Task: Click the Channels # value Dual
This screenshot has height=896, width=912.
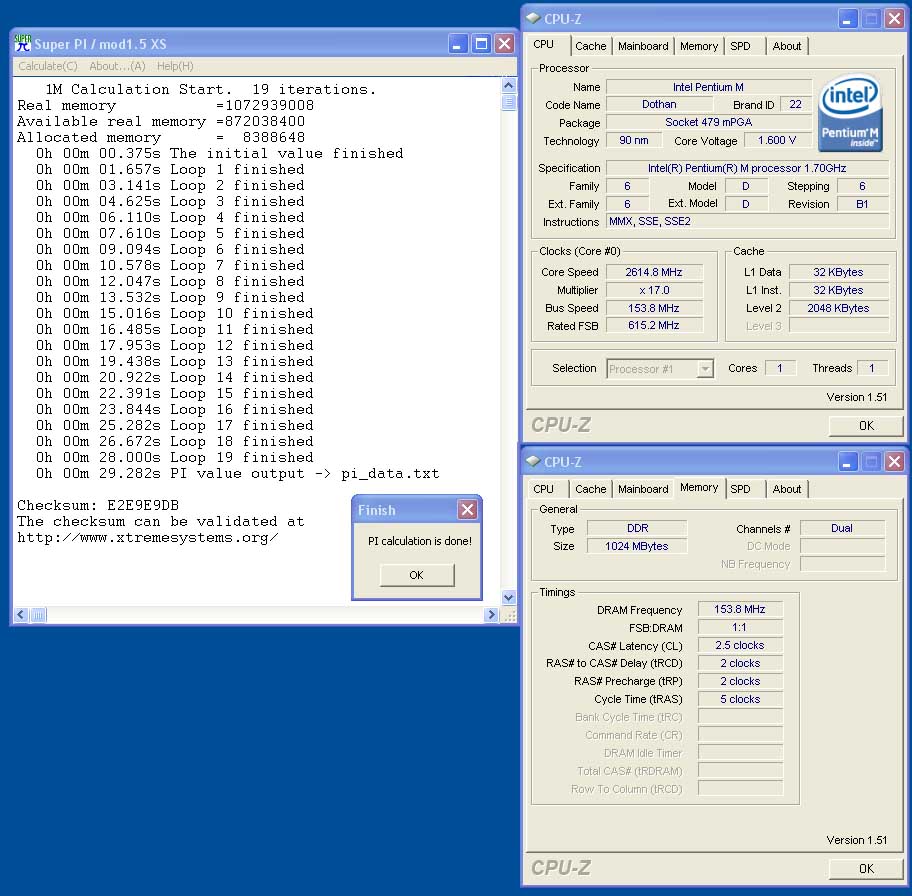Action: click(842, 528)
